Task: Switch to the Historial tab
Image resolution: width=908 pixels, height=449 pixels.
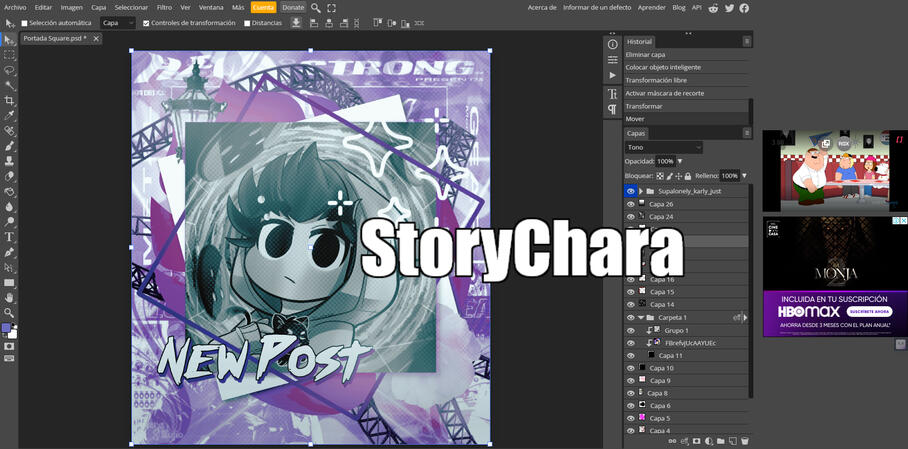Action: (x=639, y=42)
